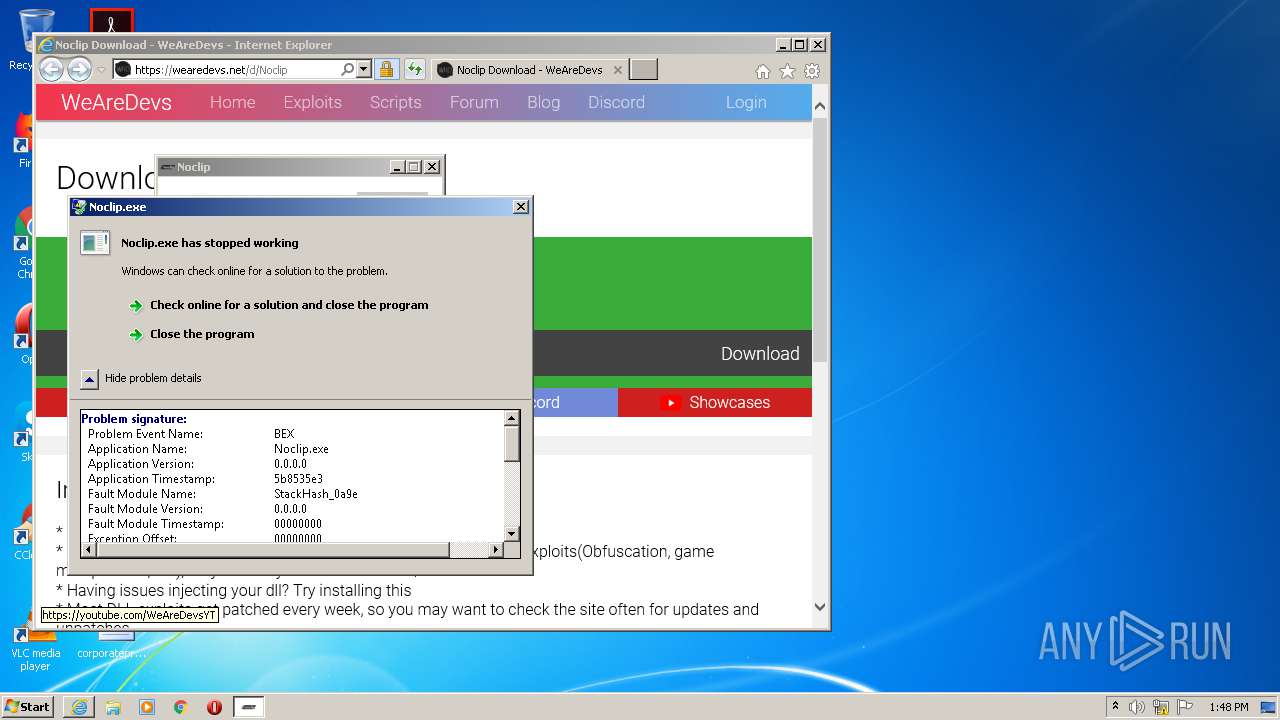Select the BEX event name value
The image size is (1280, 720).
coord(284,434)
